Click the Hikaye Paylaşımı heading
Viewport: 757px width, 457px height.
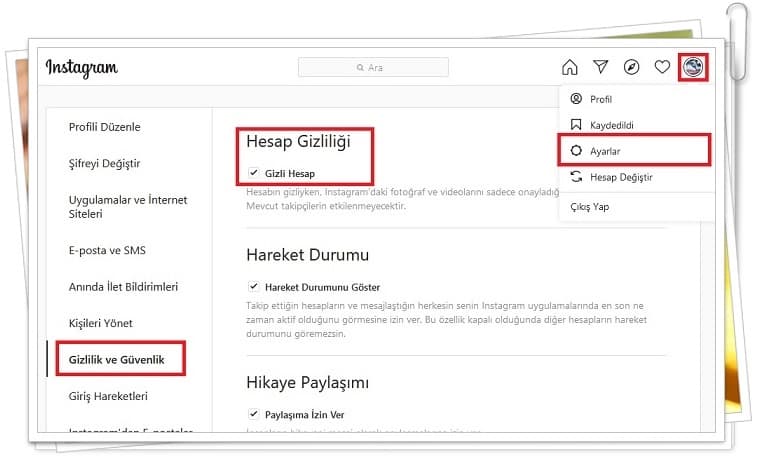click(x=308, y=383)
